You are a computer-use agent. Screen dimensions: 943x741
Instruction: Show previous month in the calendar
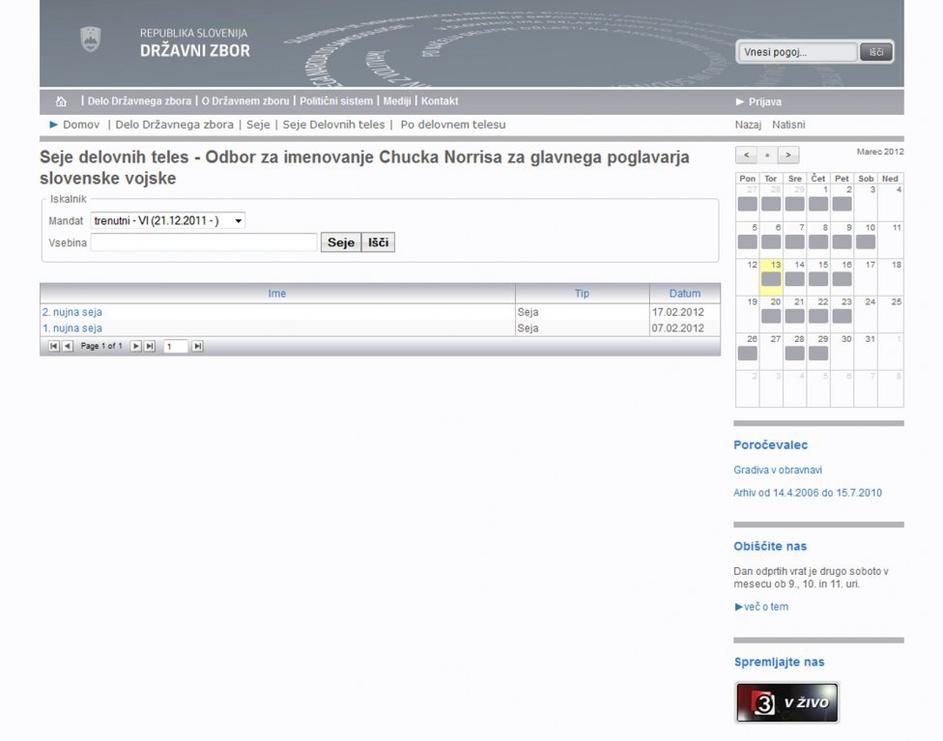tap(746, 155)
